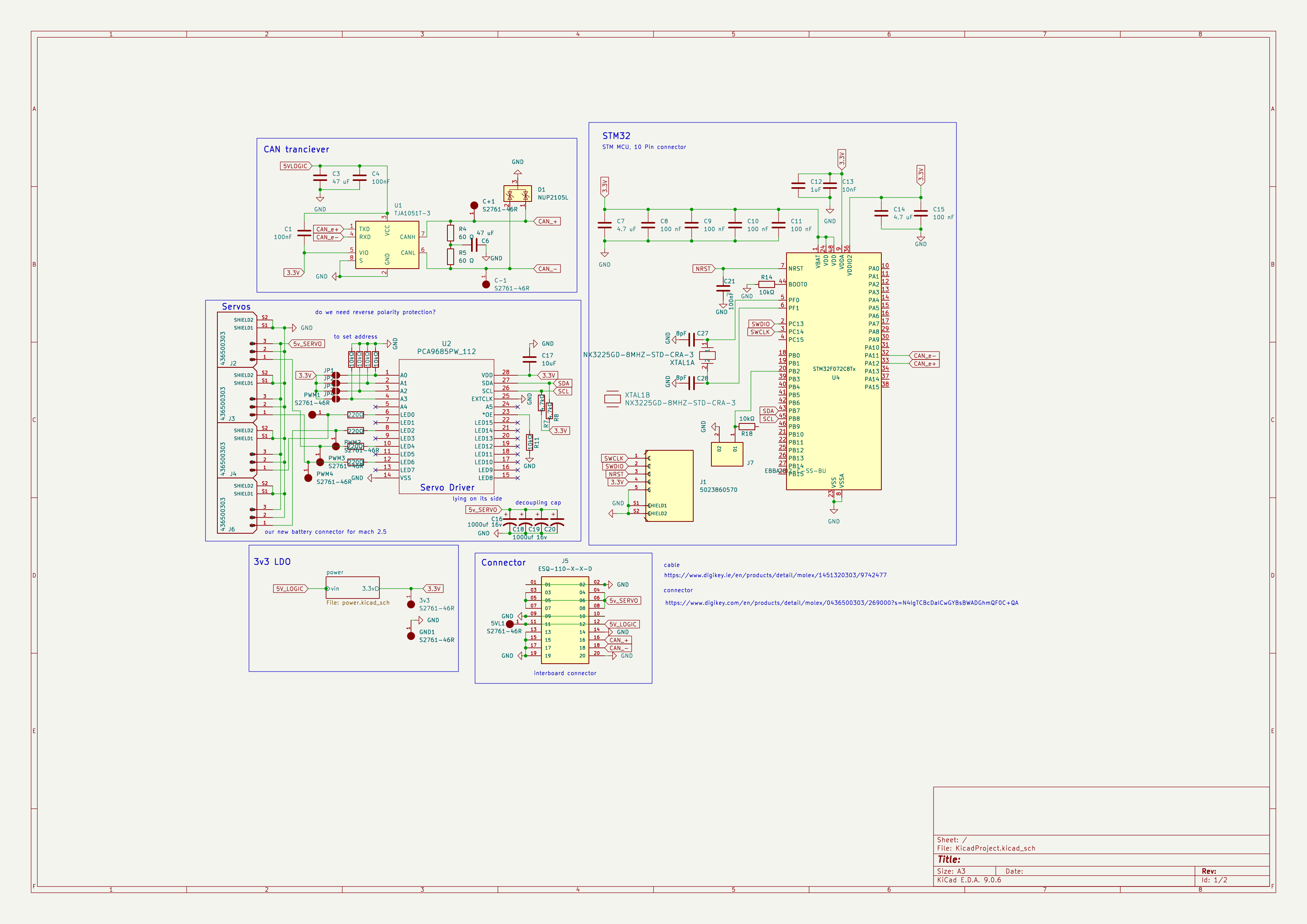The image size is (1307, 924).
Task: Click the 'STM32' block title
Action: [x=617, y=136]
